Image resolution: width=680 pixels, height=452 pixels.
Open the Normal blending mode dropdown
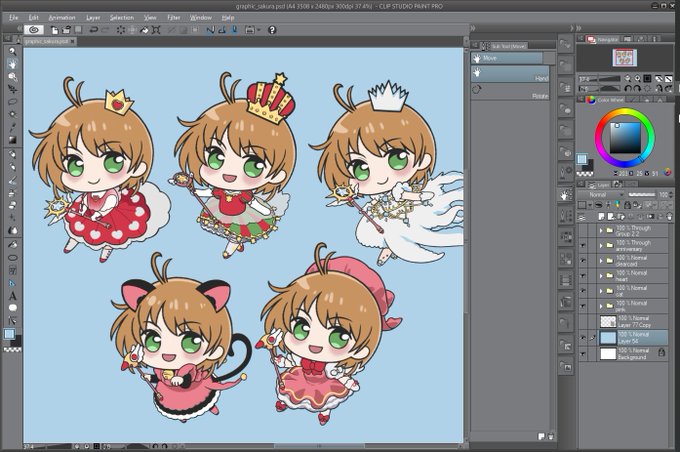(x=602, y=195)
